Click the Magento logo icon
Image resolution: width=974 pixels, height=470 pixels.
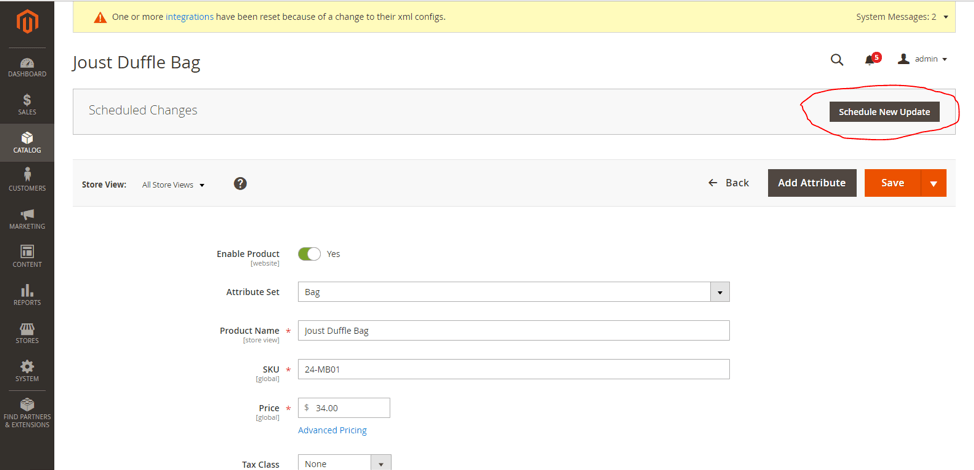pyautogui.click(x=27, y=22)
